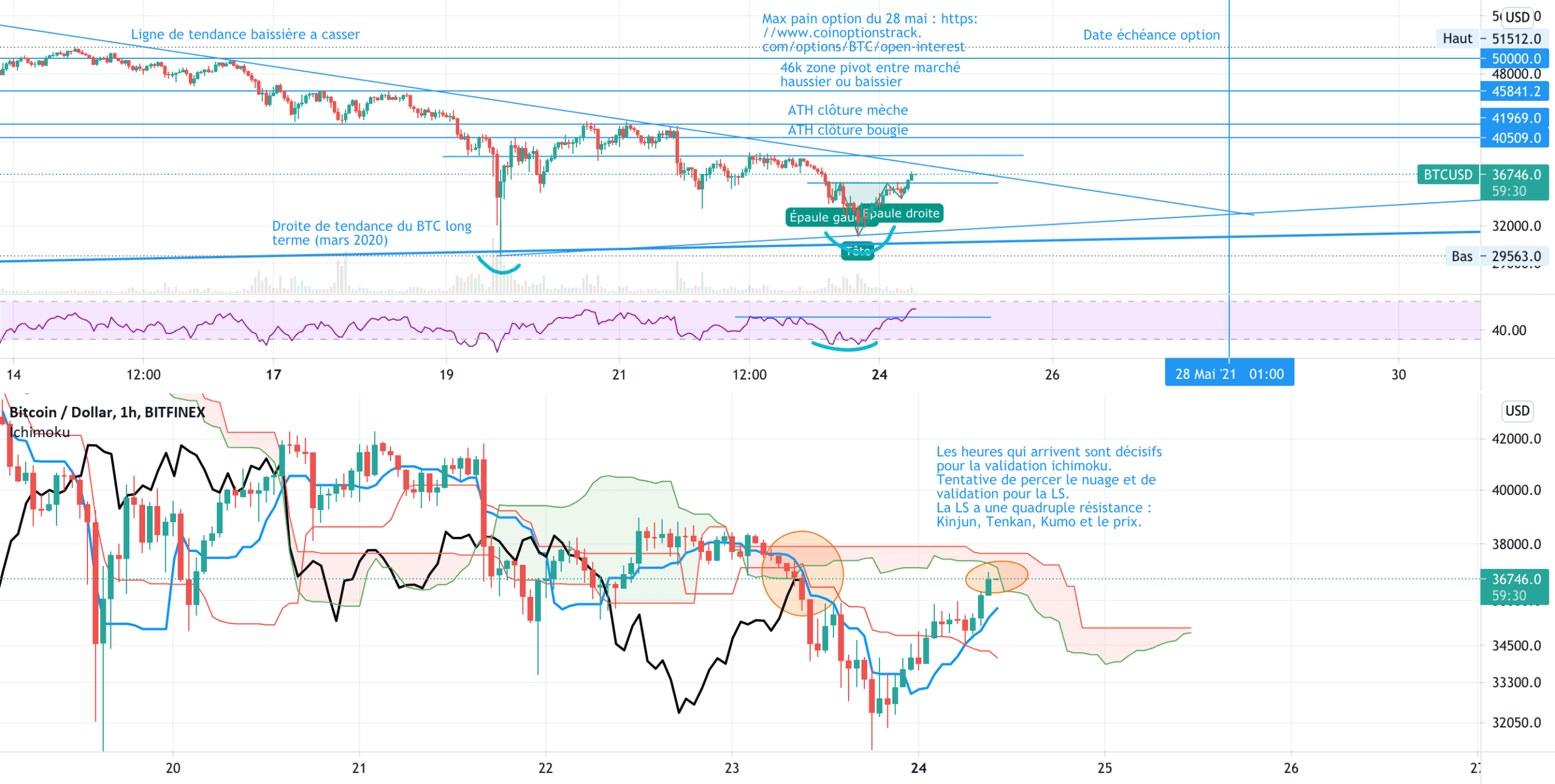Click the 22 date label on bottom time axis
This screenshot has height=784, width=1555.
tap(545, 768)
